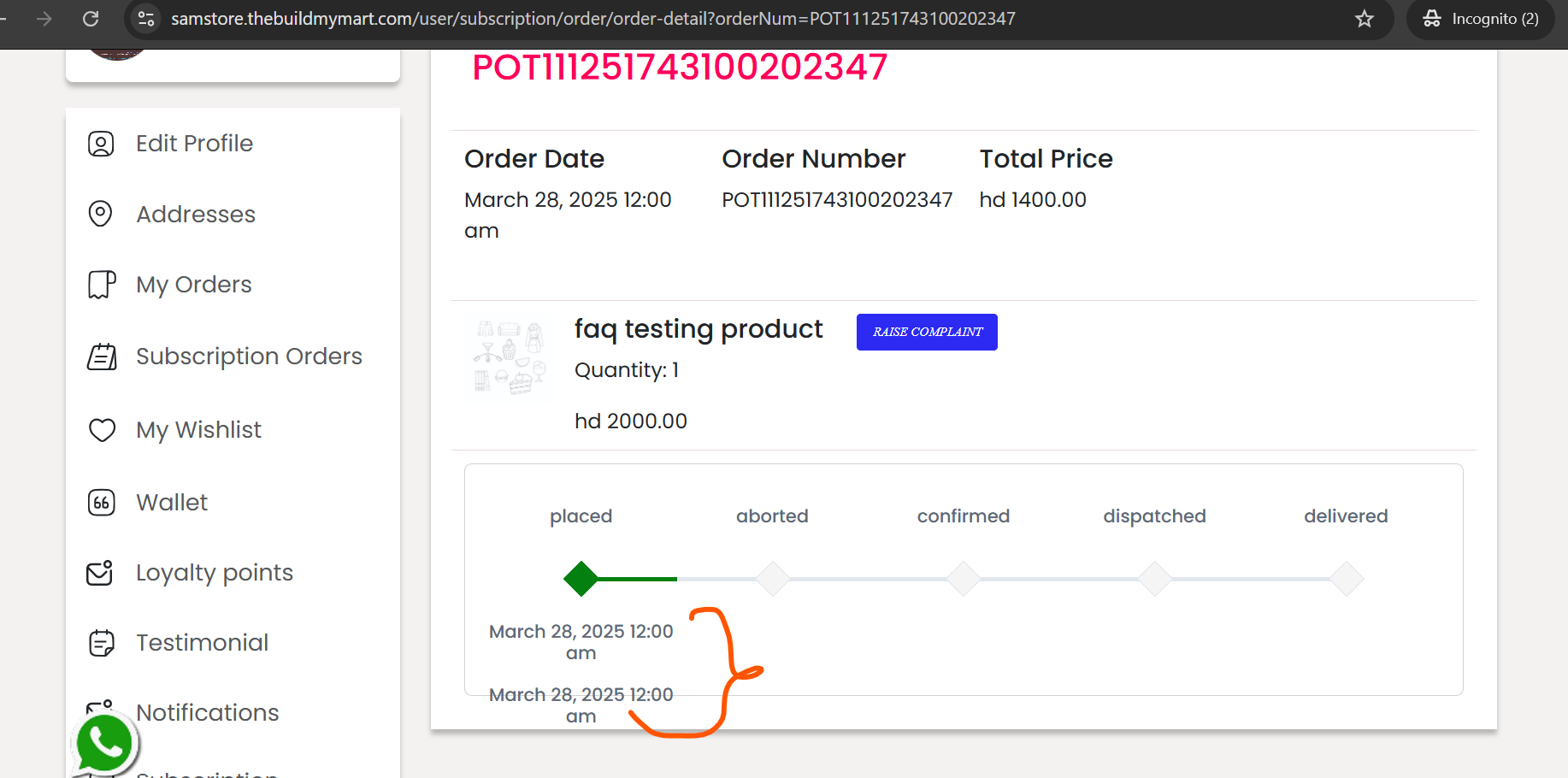Open the faq testing product thumbnail
Screen dimensions: 1568x778
coord(510,357)
